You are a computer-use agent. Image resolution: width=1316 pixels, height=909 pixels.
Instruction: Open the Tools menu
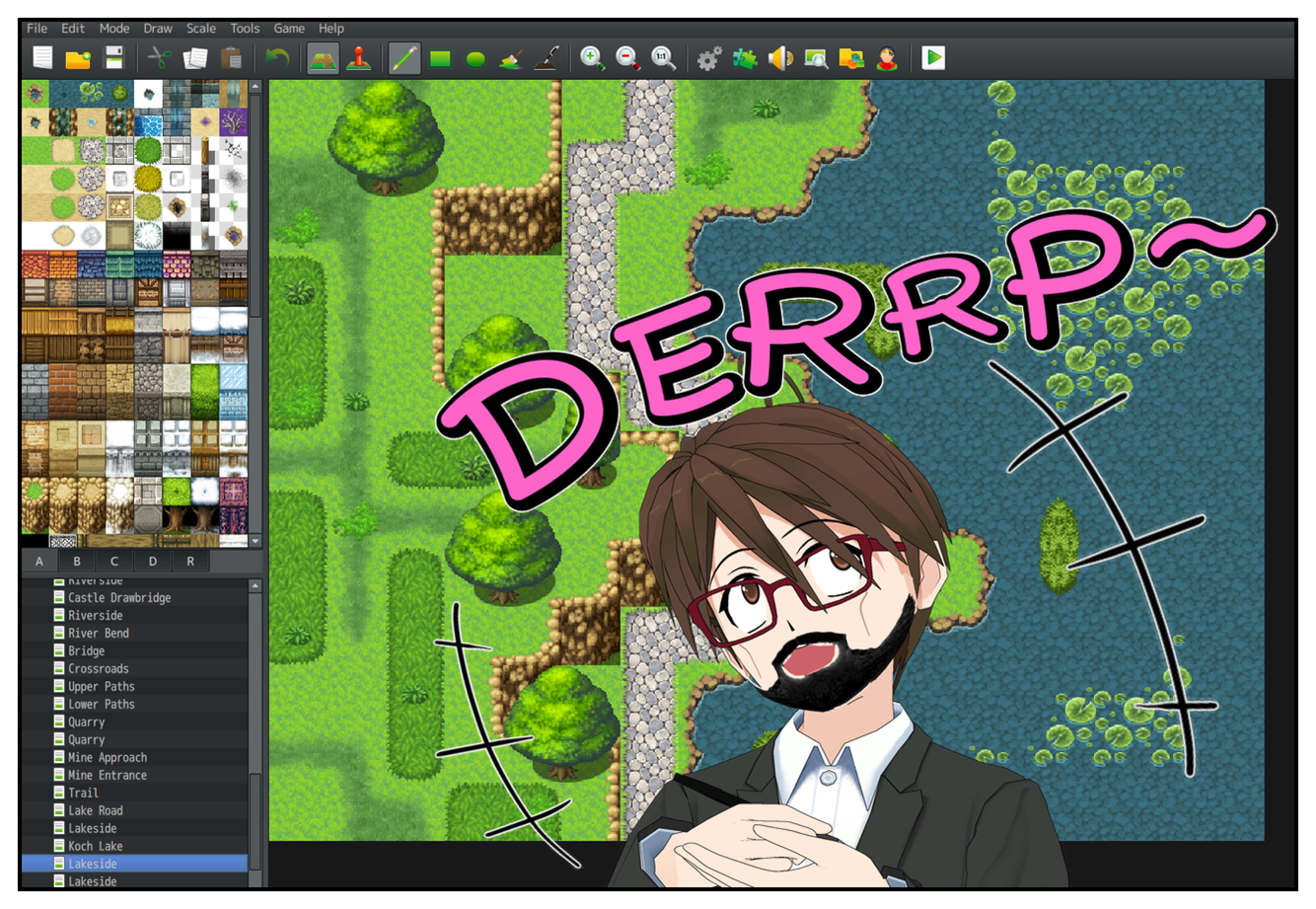pos(245,29)
